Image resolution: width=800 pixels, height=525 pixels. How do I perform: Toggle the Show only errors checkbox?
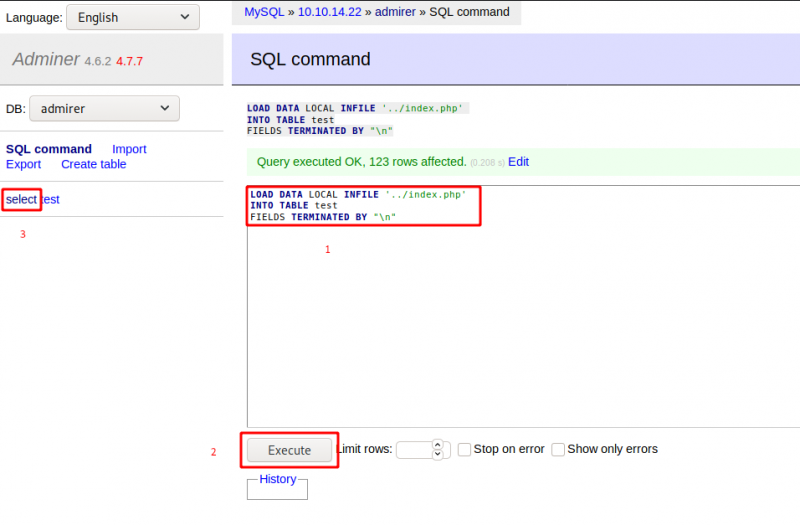[x=558, y=450]
